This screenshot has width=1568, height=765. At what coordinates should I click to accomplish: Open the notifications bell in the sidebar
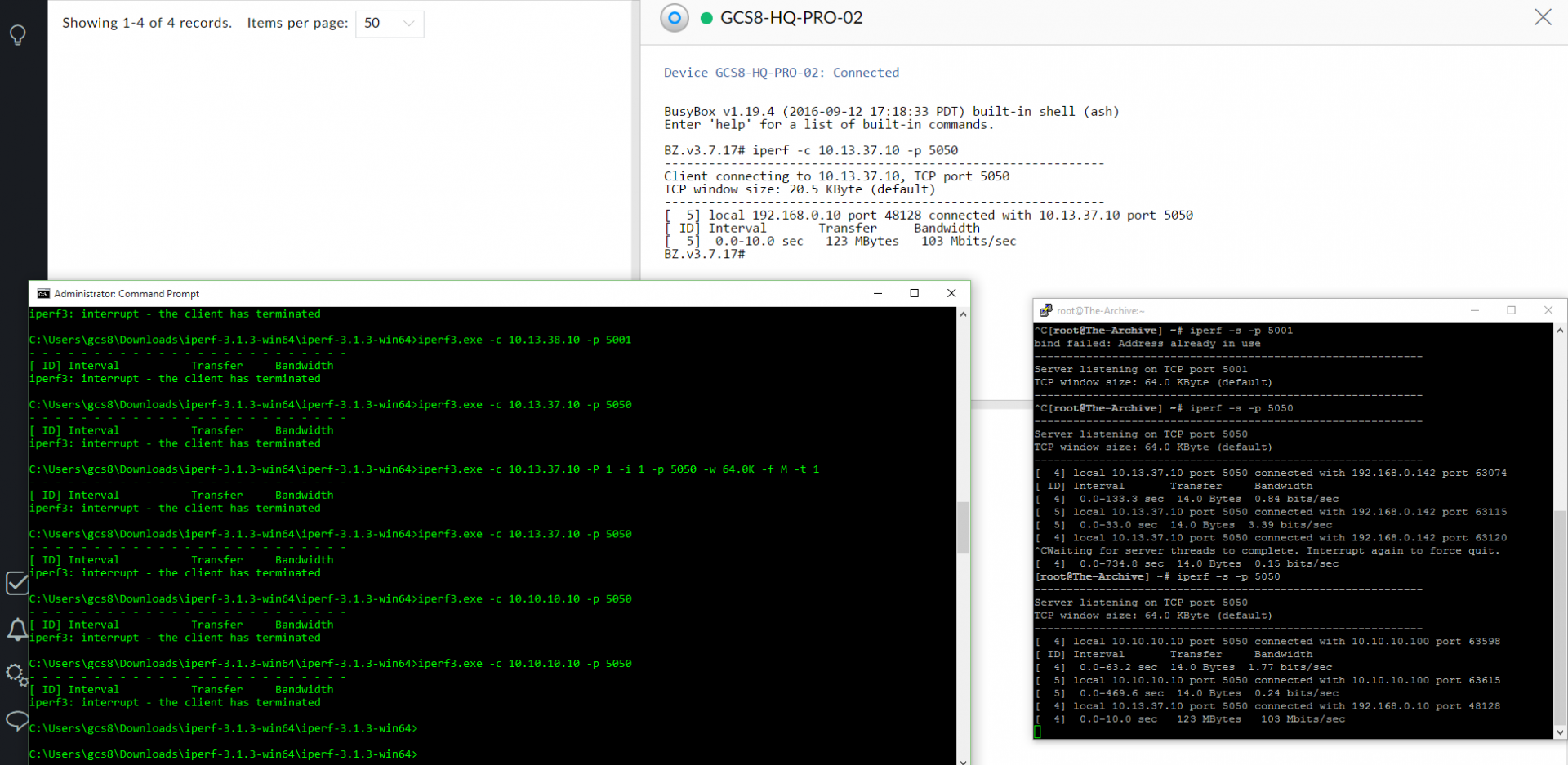(17, 630)
